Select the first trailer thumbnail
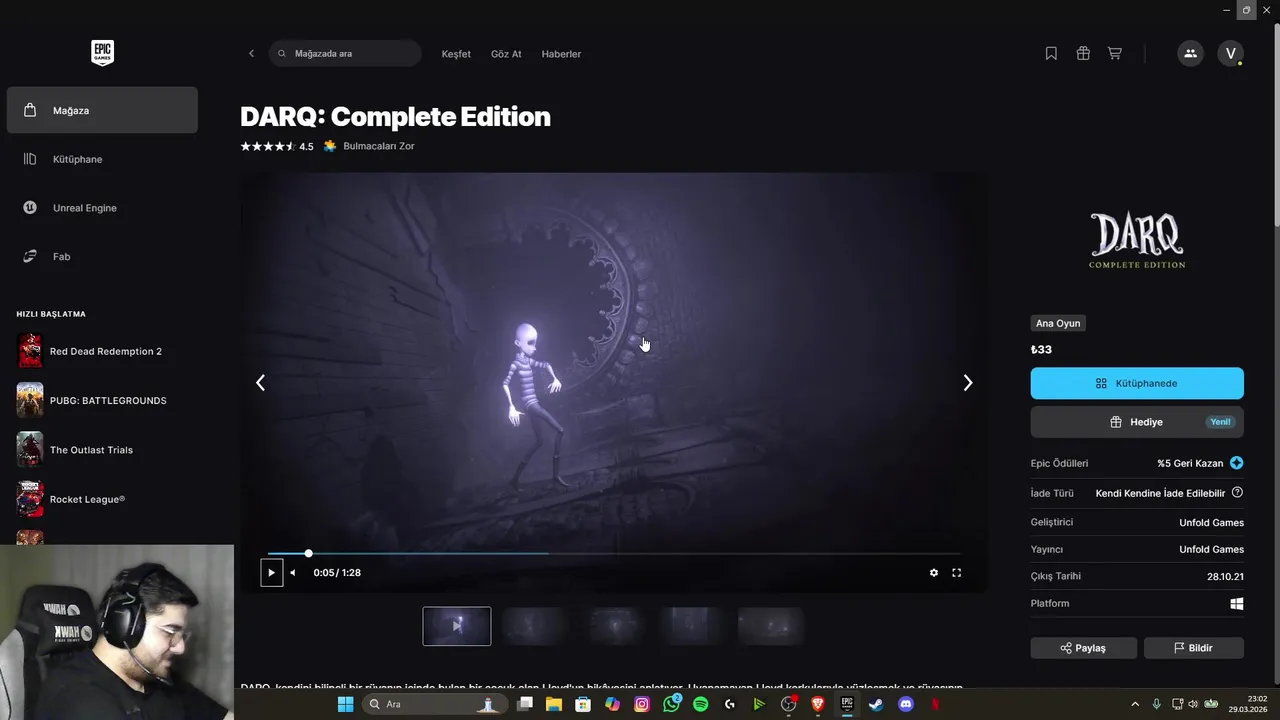This screenshot has width=1280, height=720. [457, 626]
